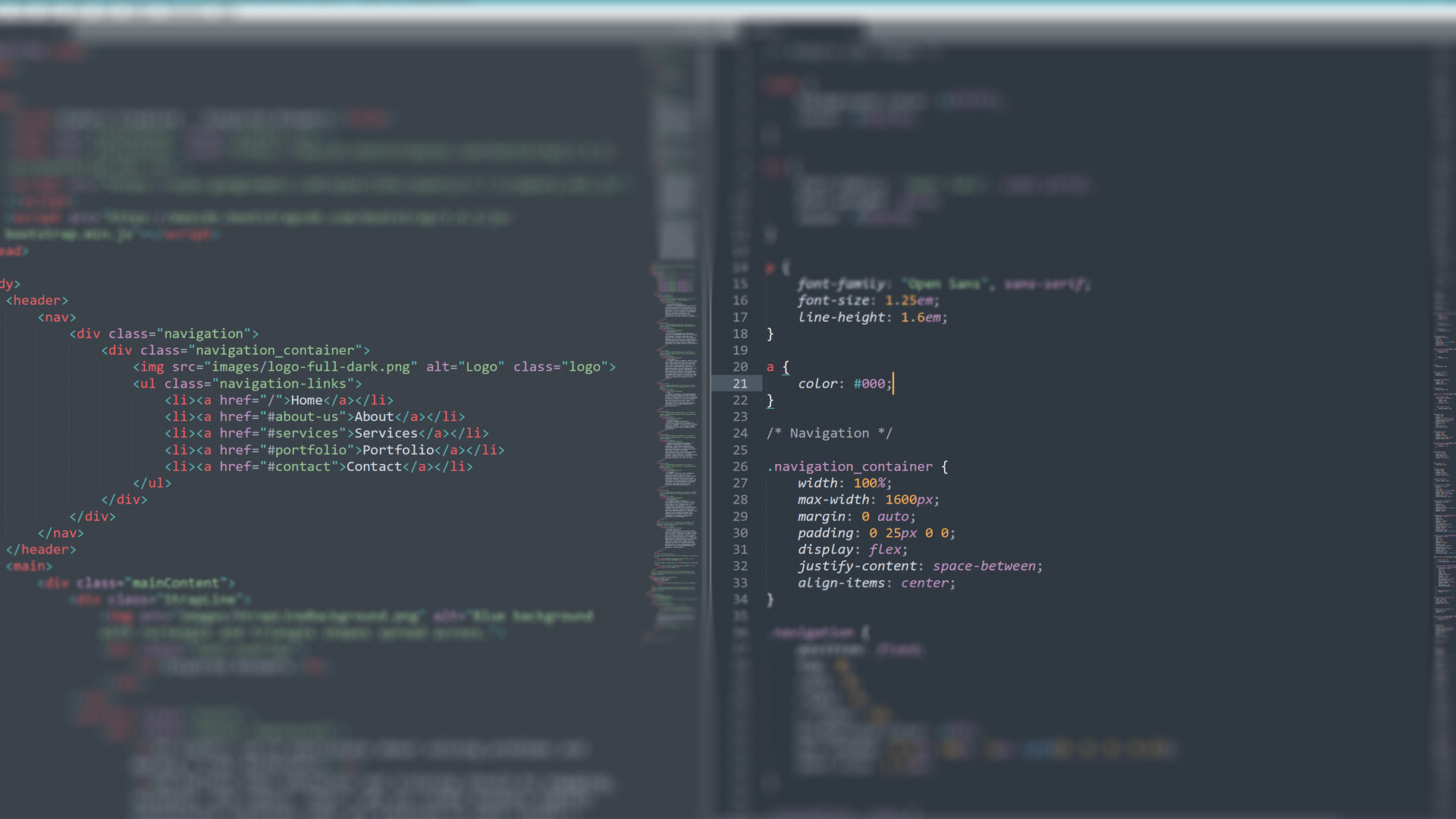Click the navigation-links class name
The width and height of the screenshot is (1456, 819).
click(283, 384)
